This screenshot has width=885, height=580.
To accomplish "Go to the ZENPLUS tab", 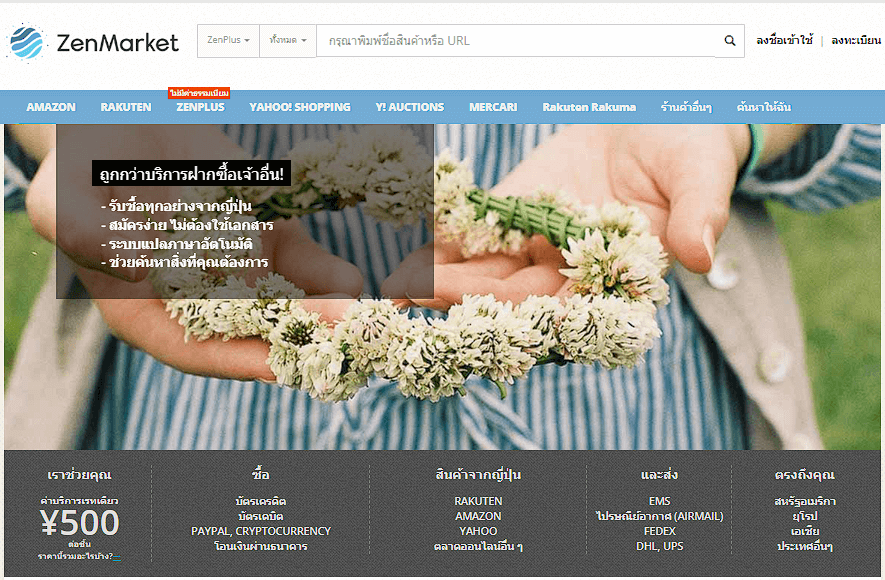I will [x=200, y=107].
